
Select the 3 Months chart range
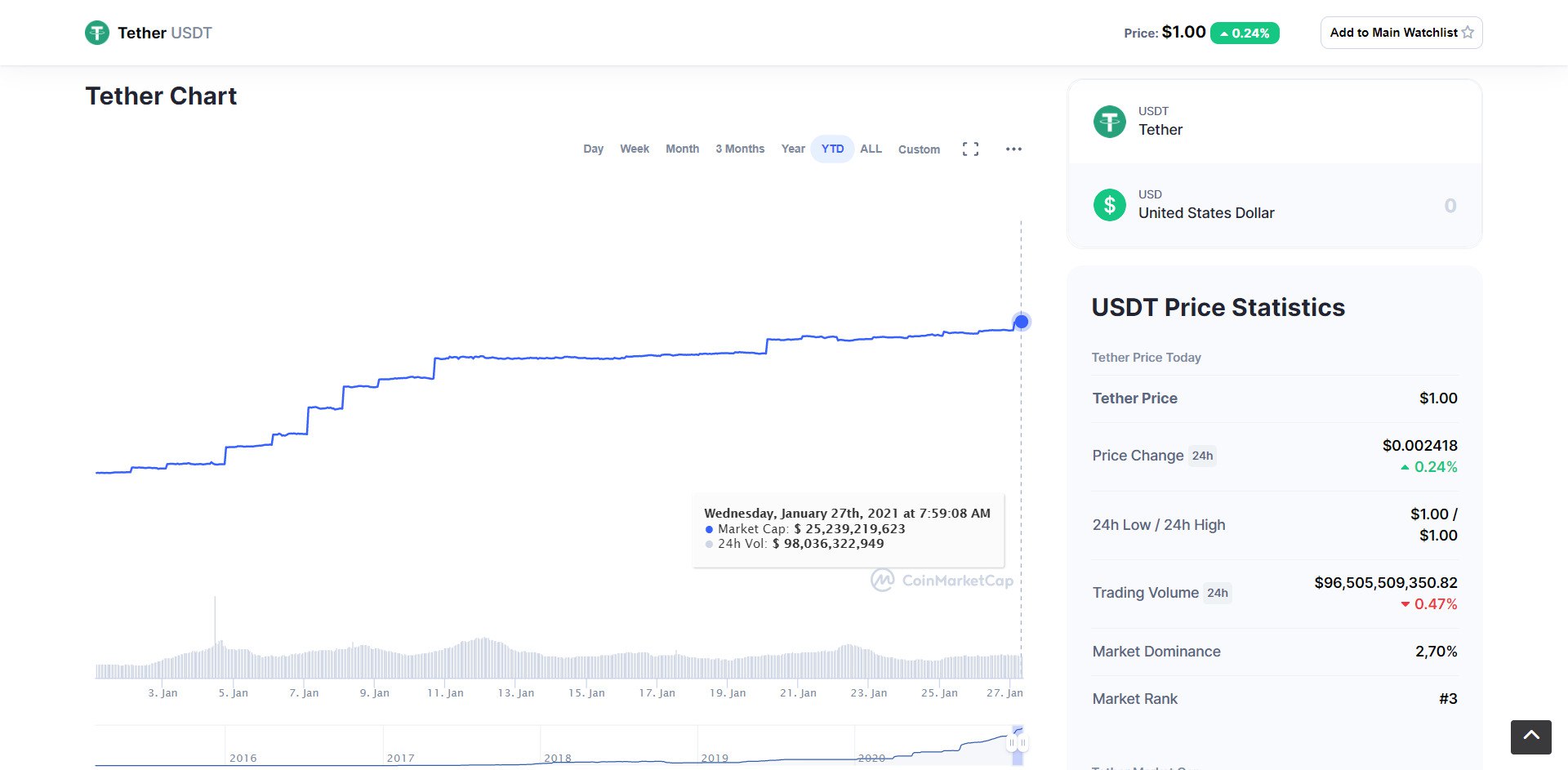(740, 149)
